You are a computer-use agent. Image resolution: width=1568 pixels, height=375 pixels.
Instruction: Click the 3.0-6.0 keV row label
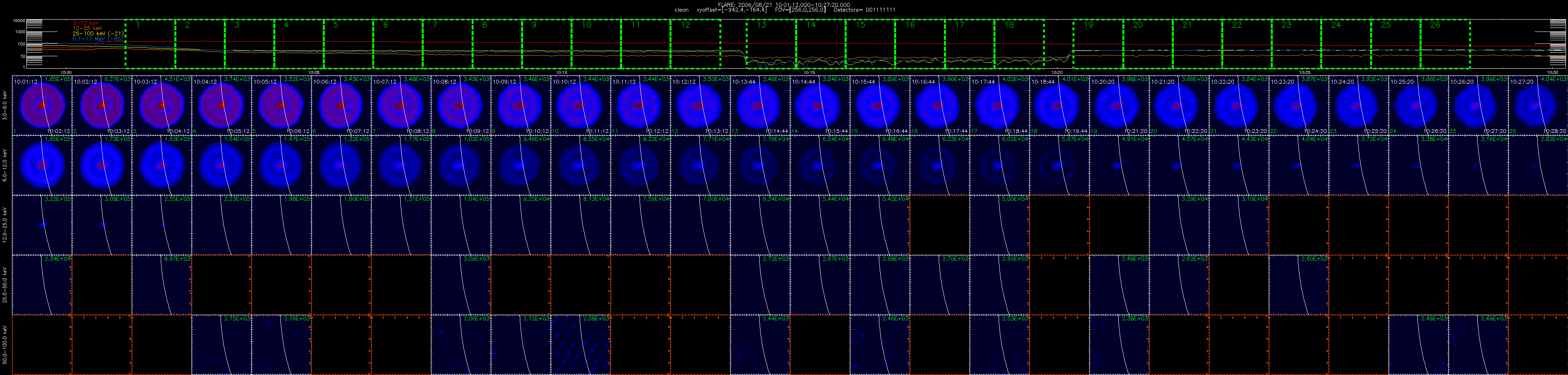(6, 105)
